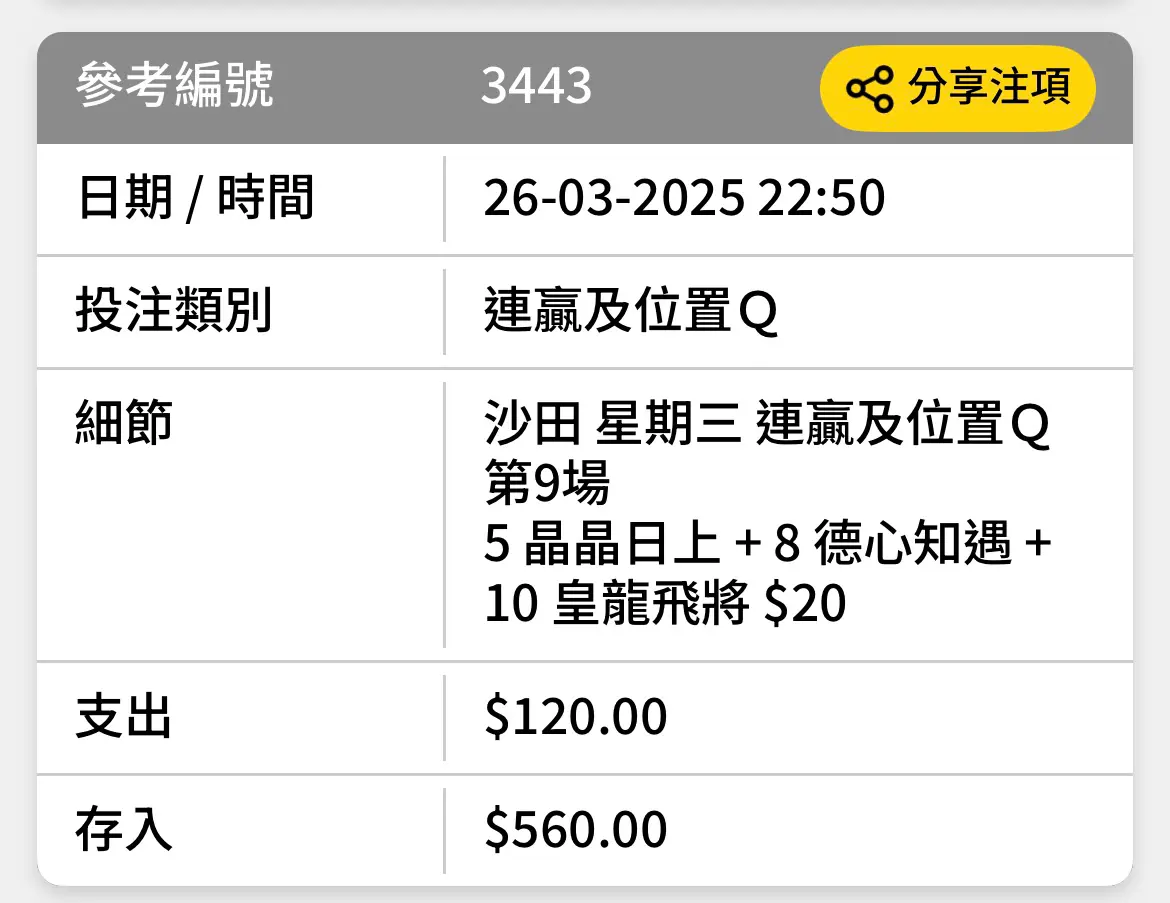Viewport: 1170px width, 903px height.
Task: Select the reference number 3443
Action: click(x=536, y=85)
